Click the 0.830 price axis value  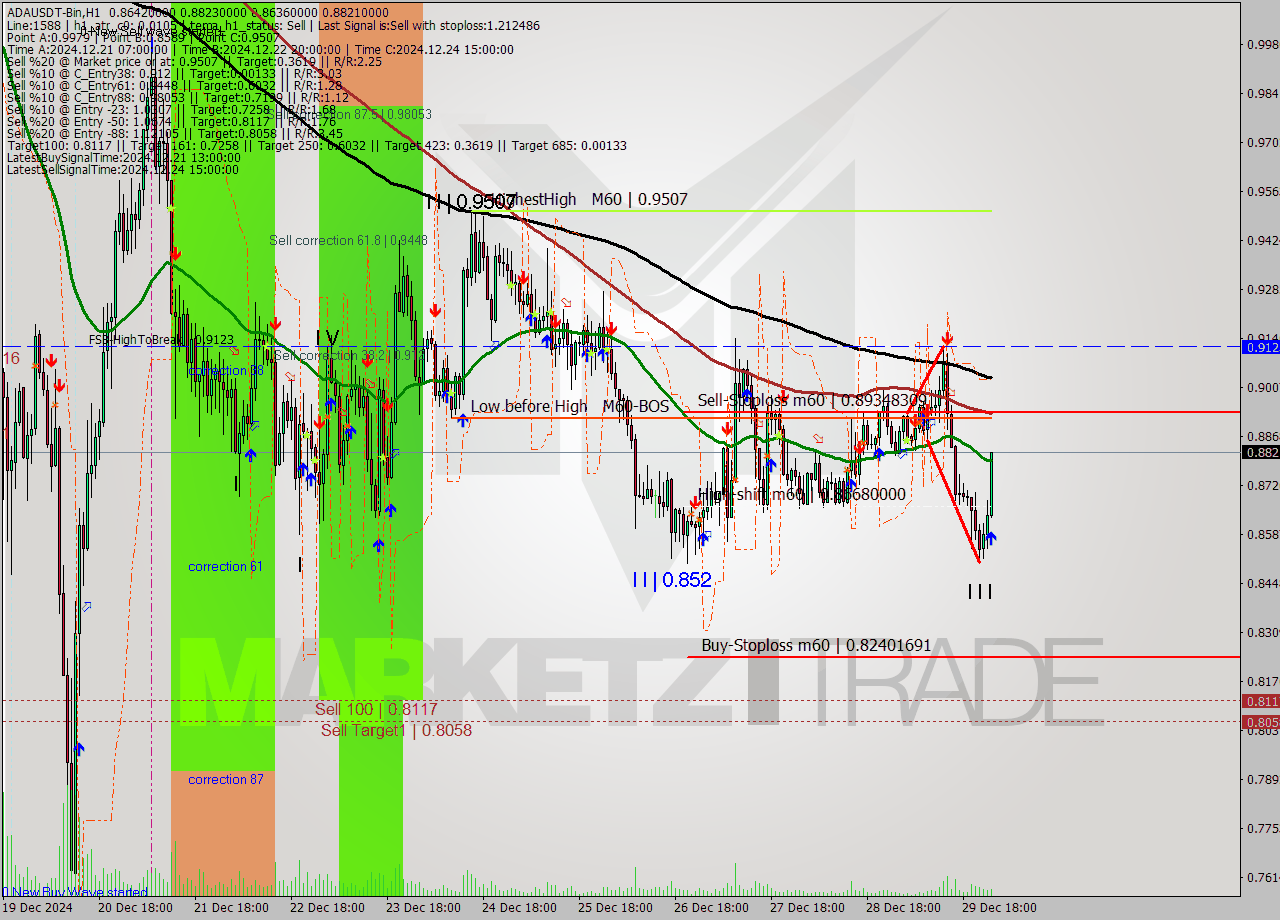click(1262, 632)
